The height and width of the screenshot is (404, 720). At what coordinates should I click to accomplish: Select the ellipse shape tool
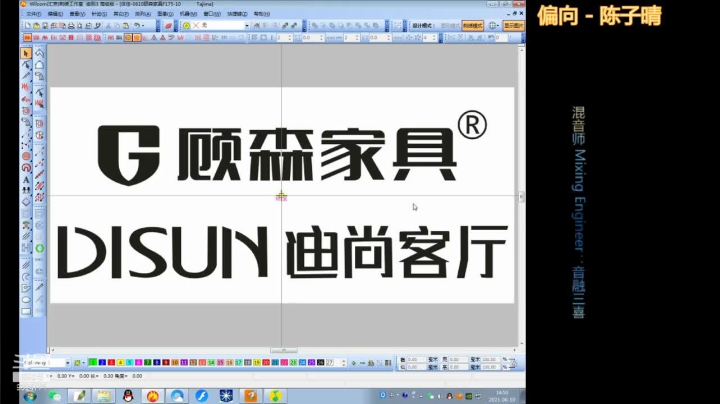tap(26, 300)
